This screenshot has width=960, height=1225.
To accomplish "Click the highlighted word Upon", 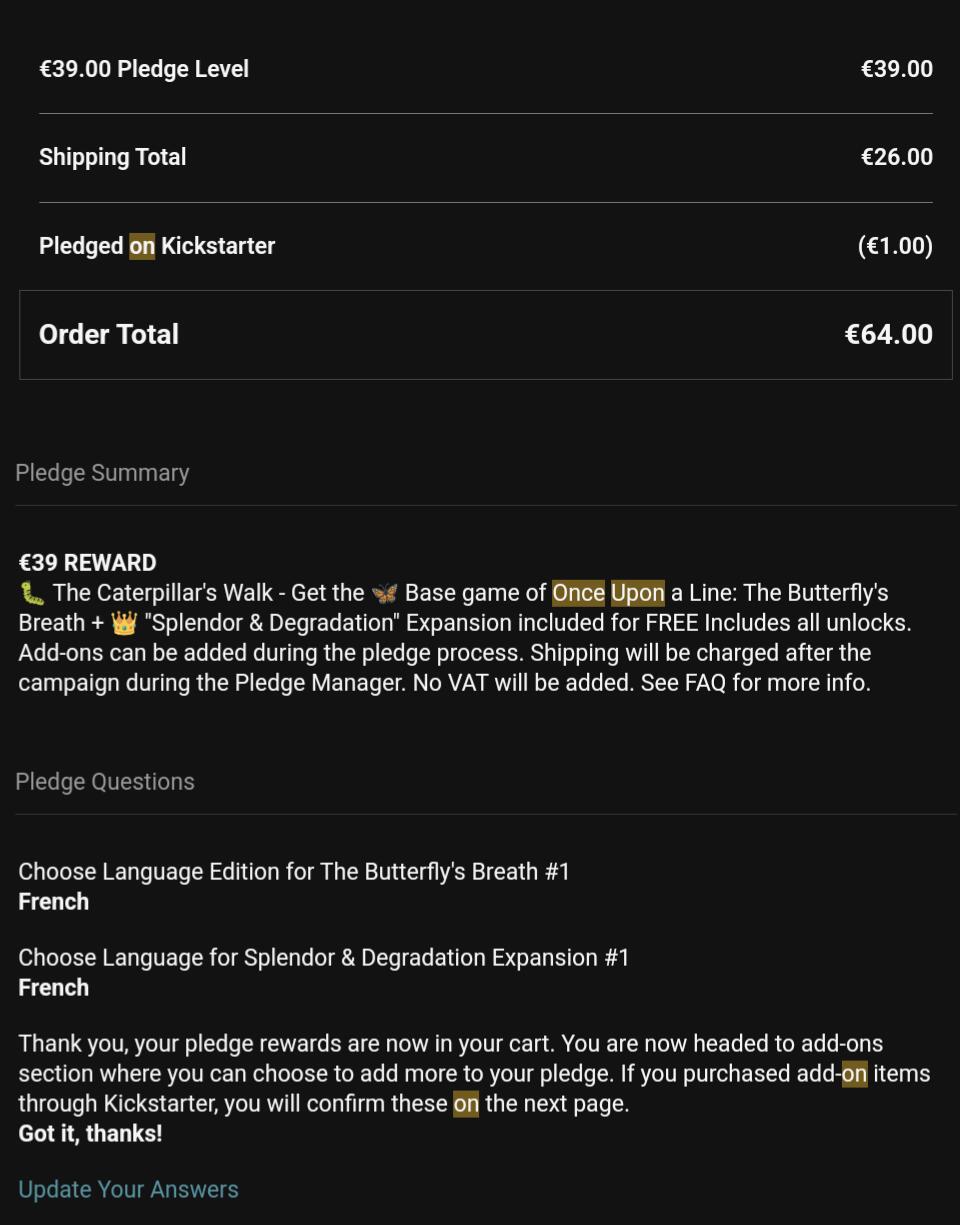I will [638, 593].
